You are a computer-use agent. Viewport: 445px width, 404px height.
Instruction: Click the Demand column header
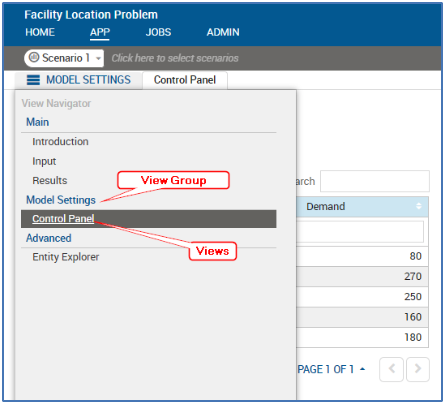pyautogui.click(x=362, y=206)
